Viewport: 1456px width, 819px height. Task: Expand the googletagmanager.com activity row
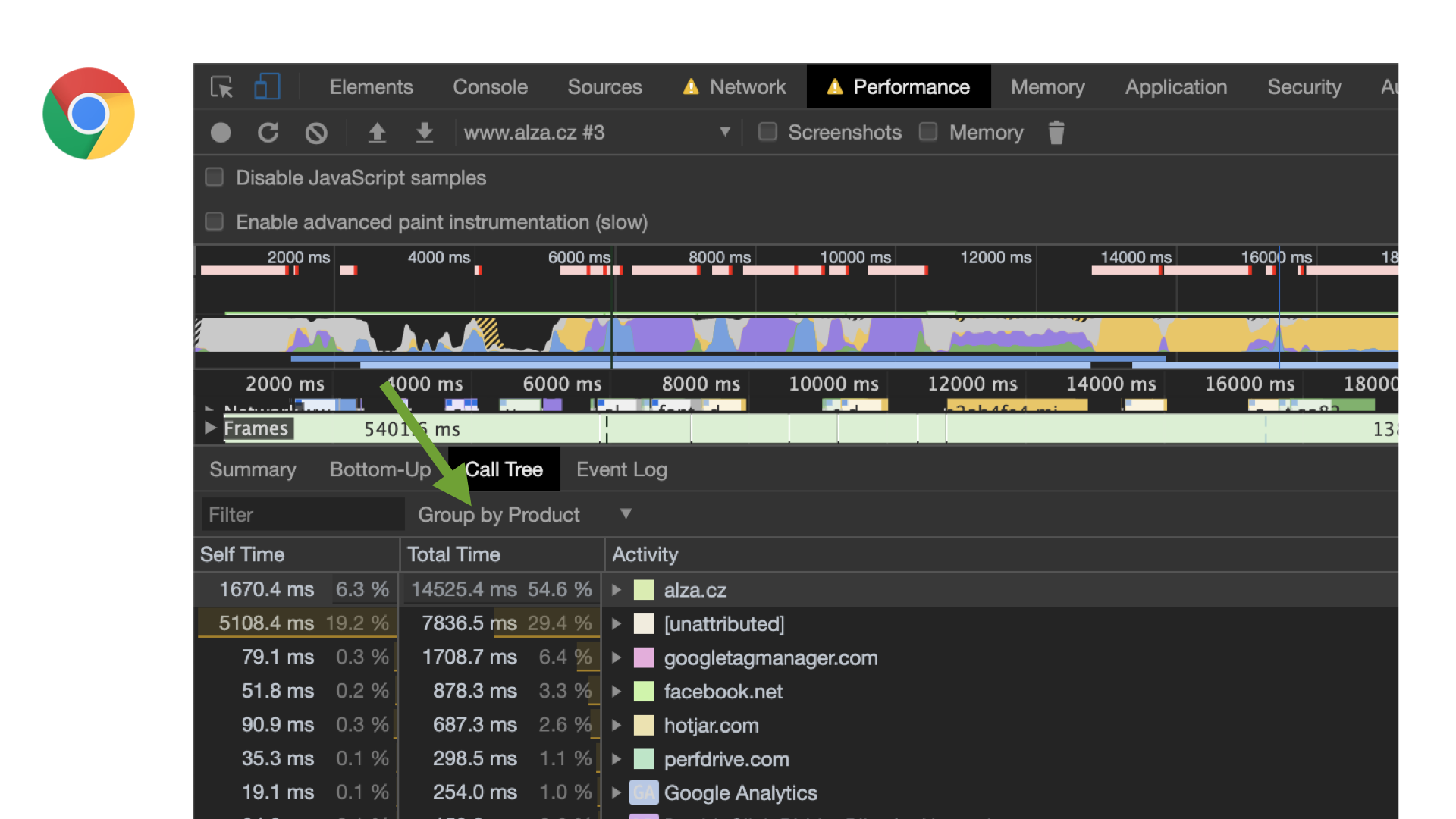coord(617,657)
